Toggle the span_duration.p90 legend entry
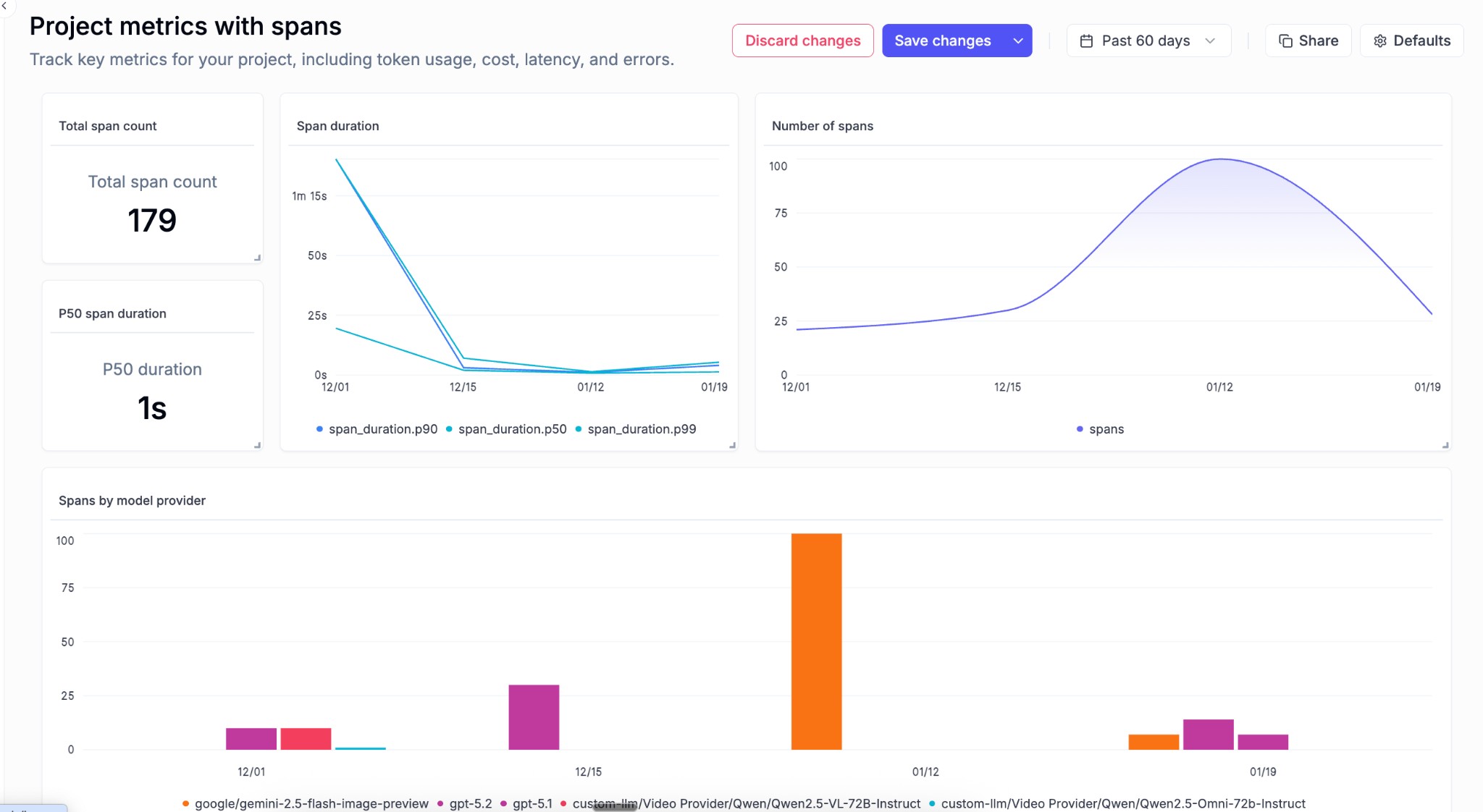The height and width of the screenshot is (812, 1483). pyautogui.click(x=382, y=428)
